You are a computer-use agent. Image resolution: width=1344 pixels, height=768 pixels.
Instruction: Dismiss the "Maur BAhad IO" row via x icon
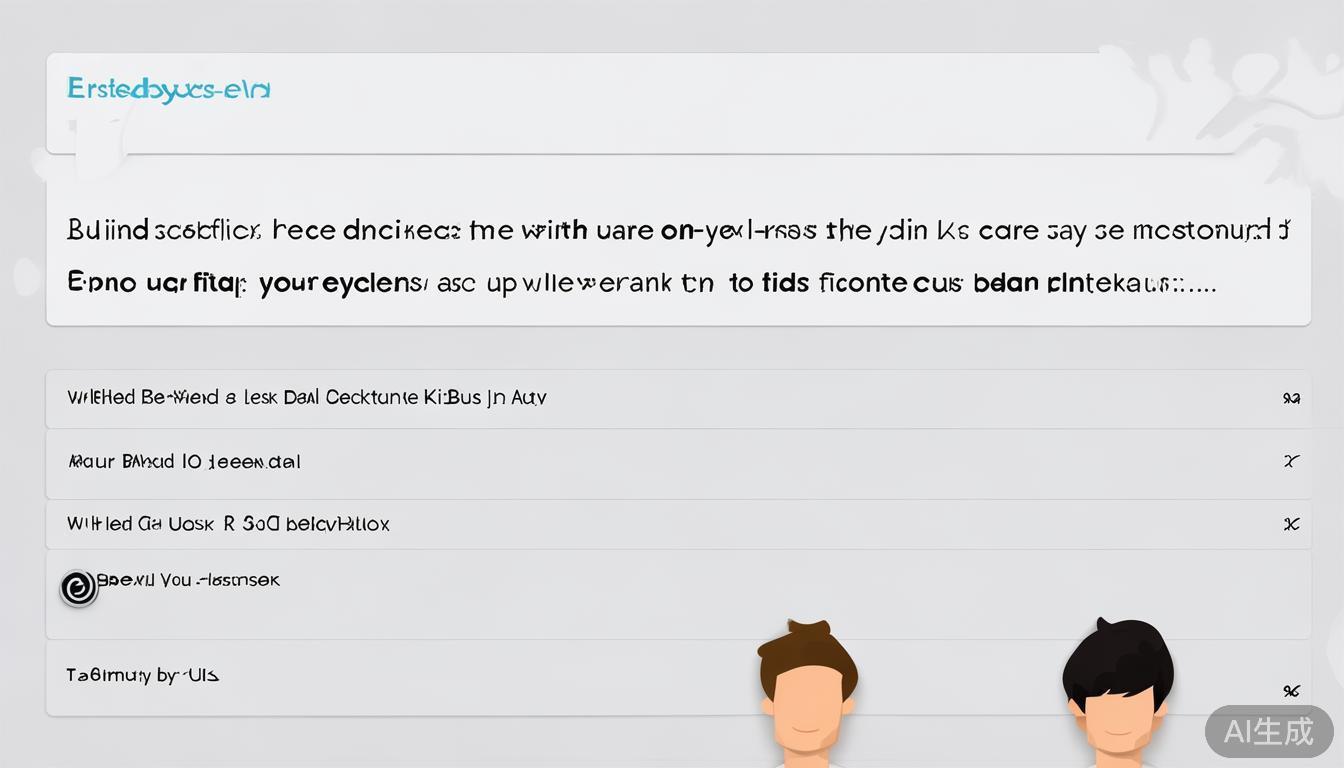pos(1291,461)
